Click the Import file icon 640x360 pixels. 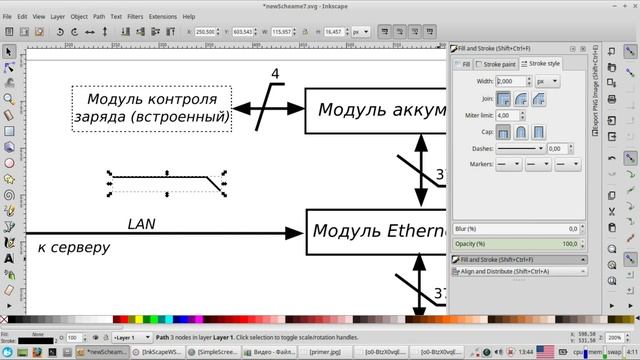(611, 121)
